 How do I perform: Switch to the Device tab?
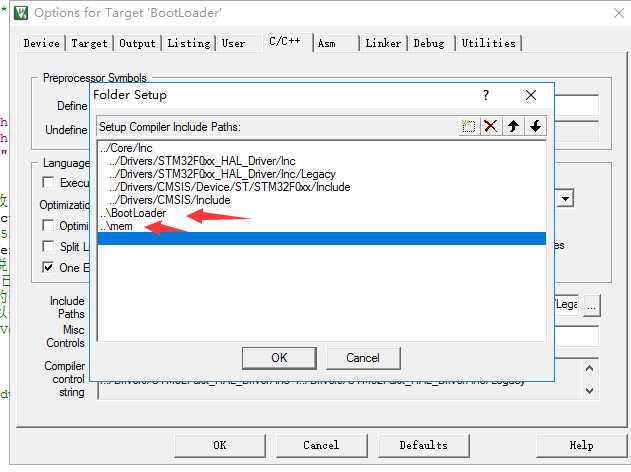[41, 43]
